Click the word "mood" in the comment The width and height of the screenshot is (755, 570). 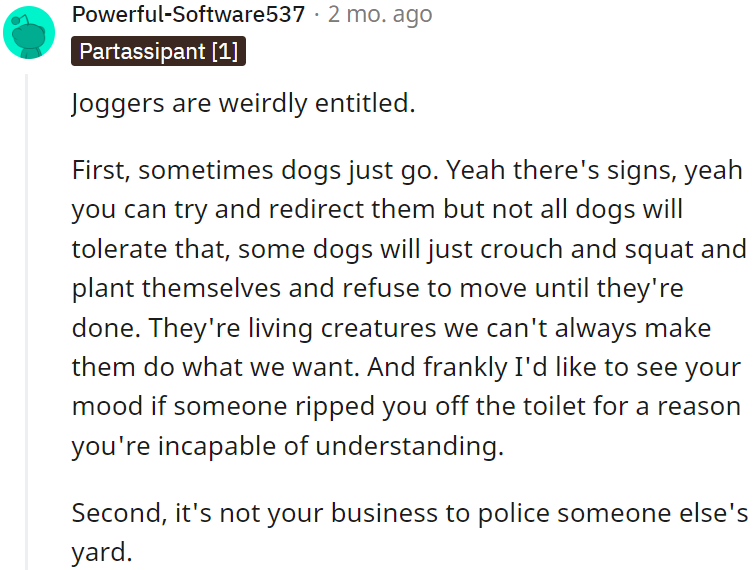pos(102,406)
